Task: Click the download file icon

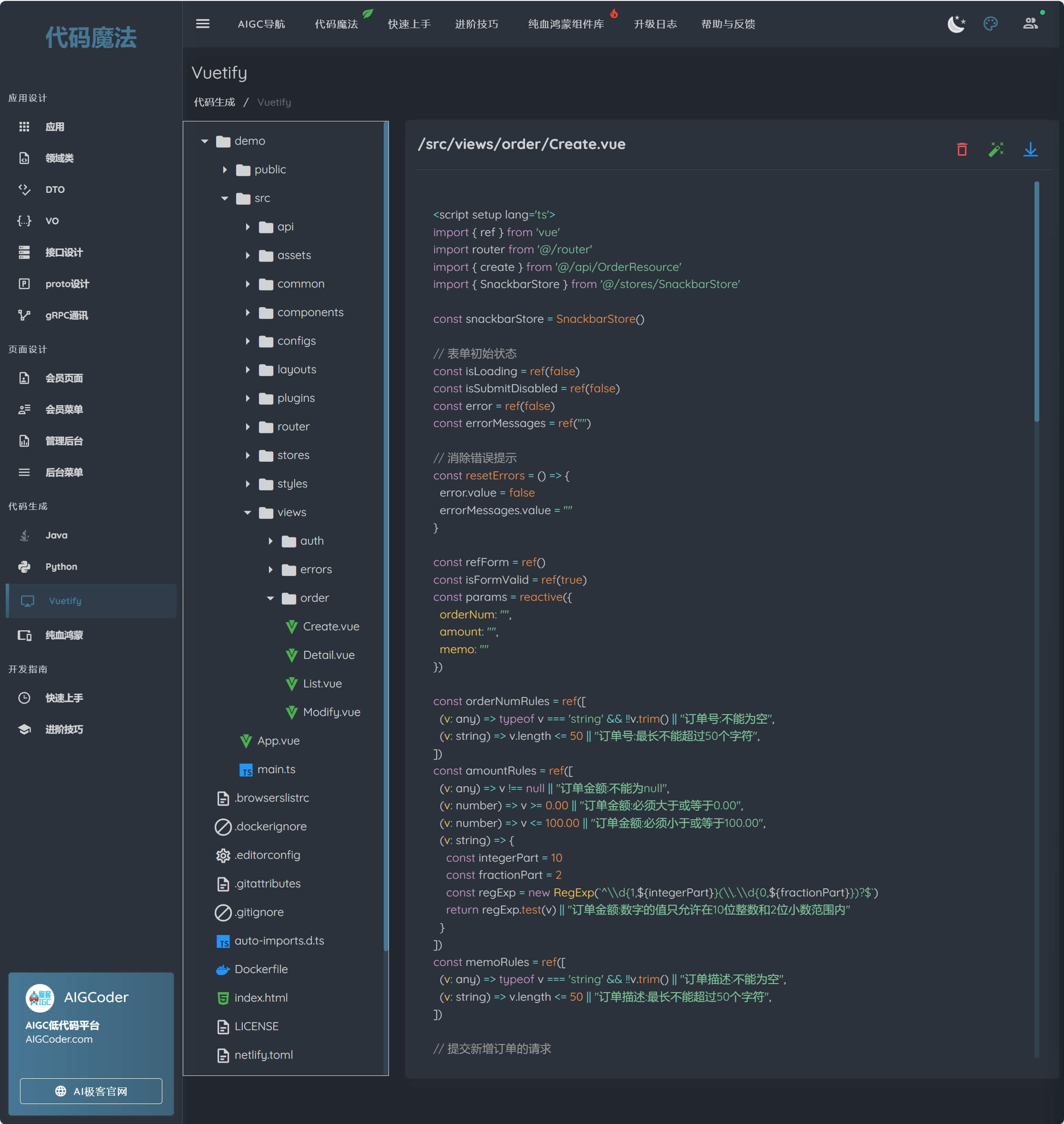Action: click(x=1030, y=149)
